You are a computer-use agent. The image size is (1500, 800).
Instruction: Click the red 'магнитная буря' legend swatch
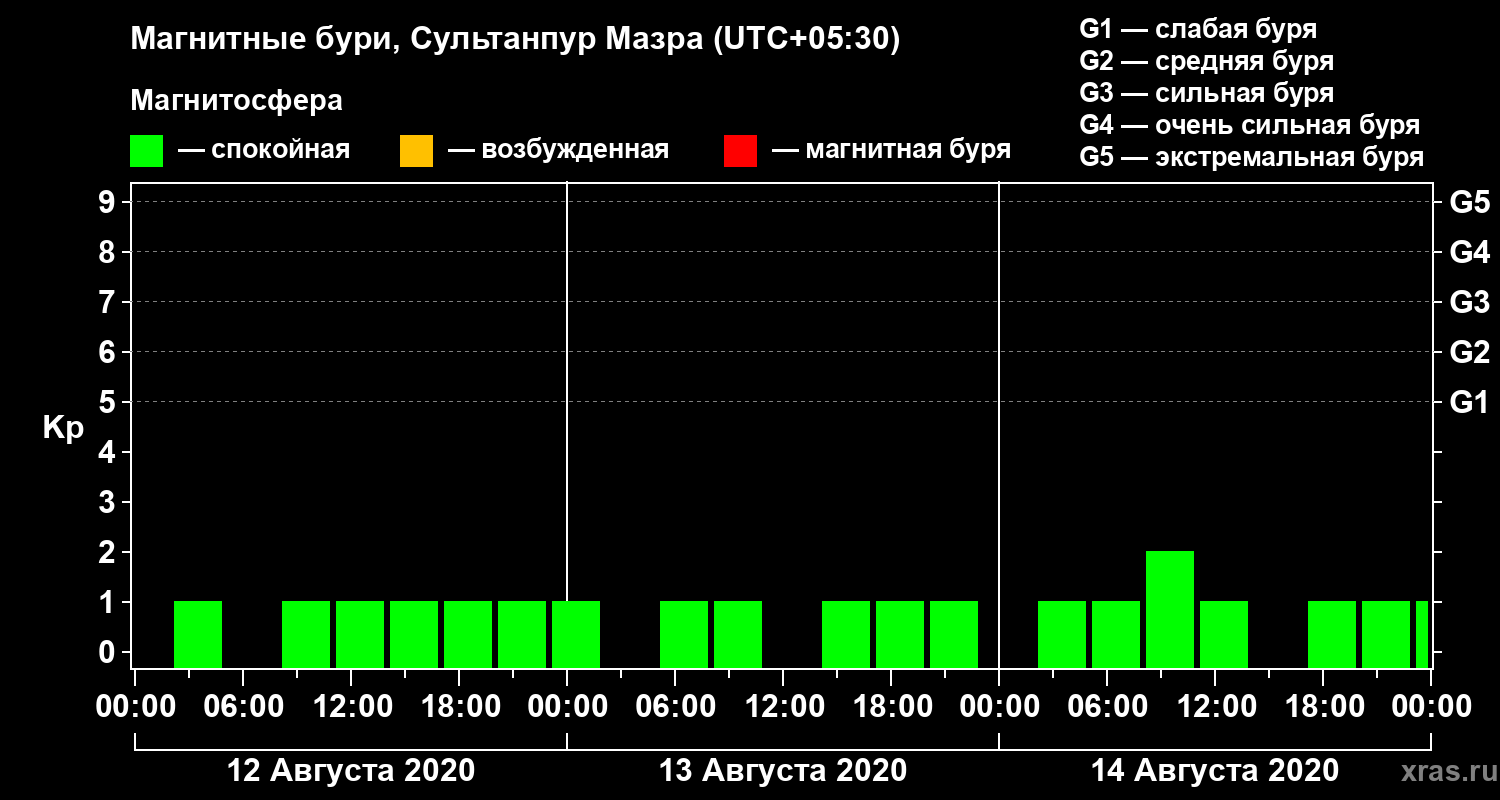pos(740,150)
